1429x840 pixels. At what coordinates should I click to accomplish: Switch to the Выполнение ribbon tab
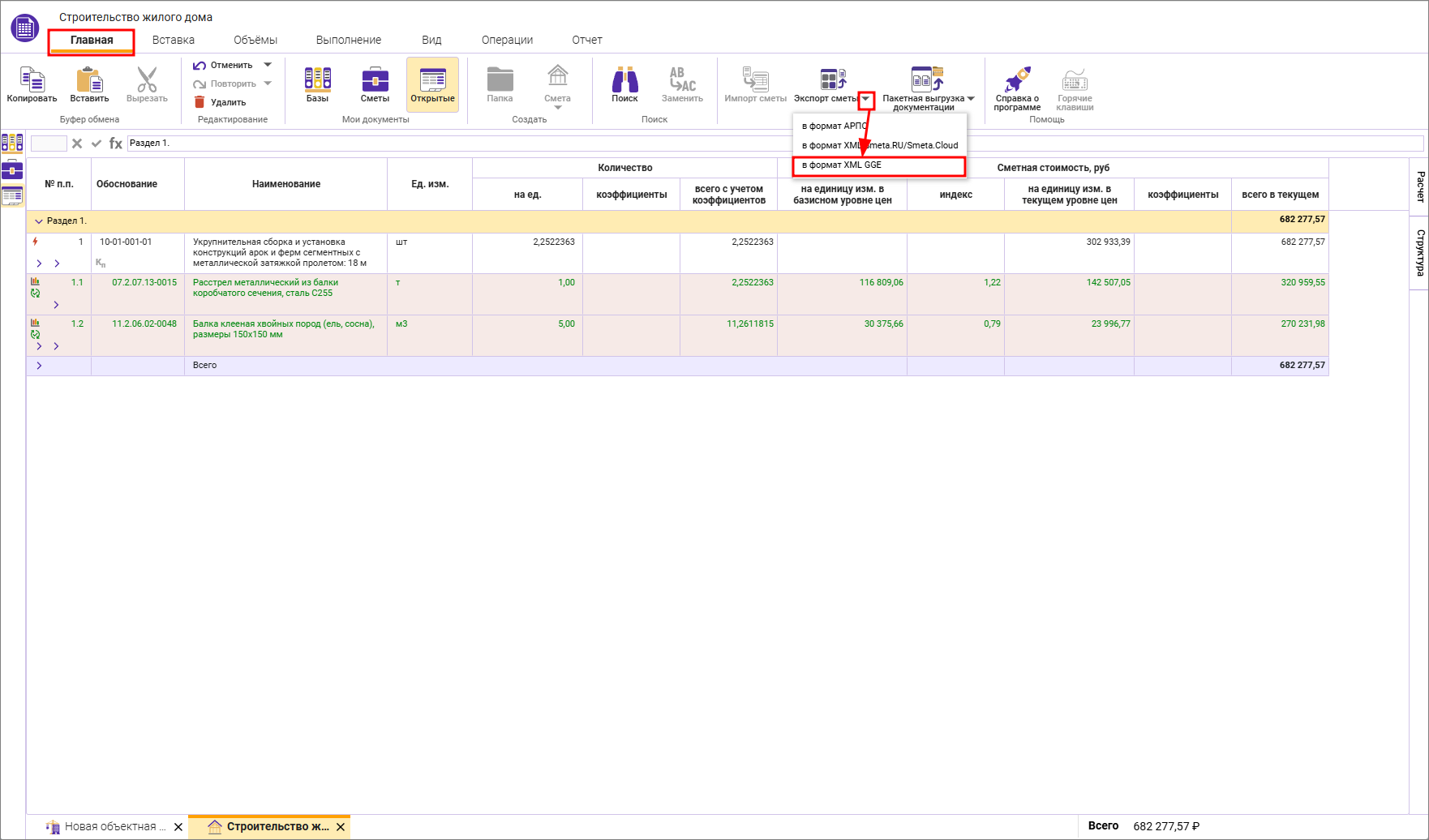coord(348,40)
